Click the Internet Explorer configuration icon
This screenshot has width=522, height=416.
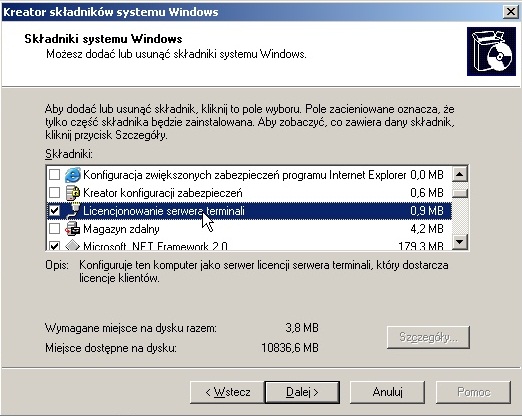click(x=72, y=175)
